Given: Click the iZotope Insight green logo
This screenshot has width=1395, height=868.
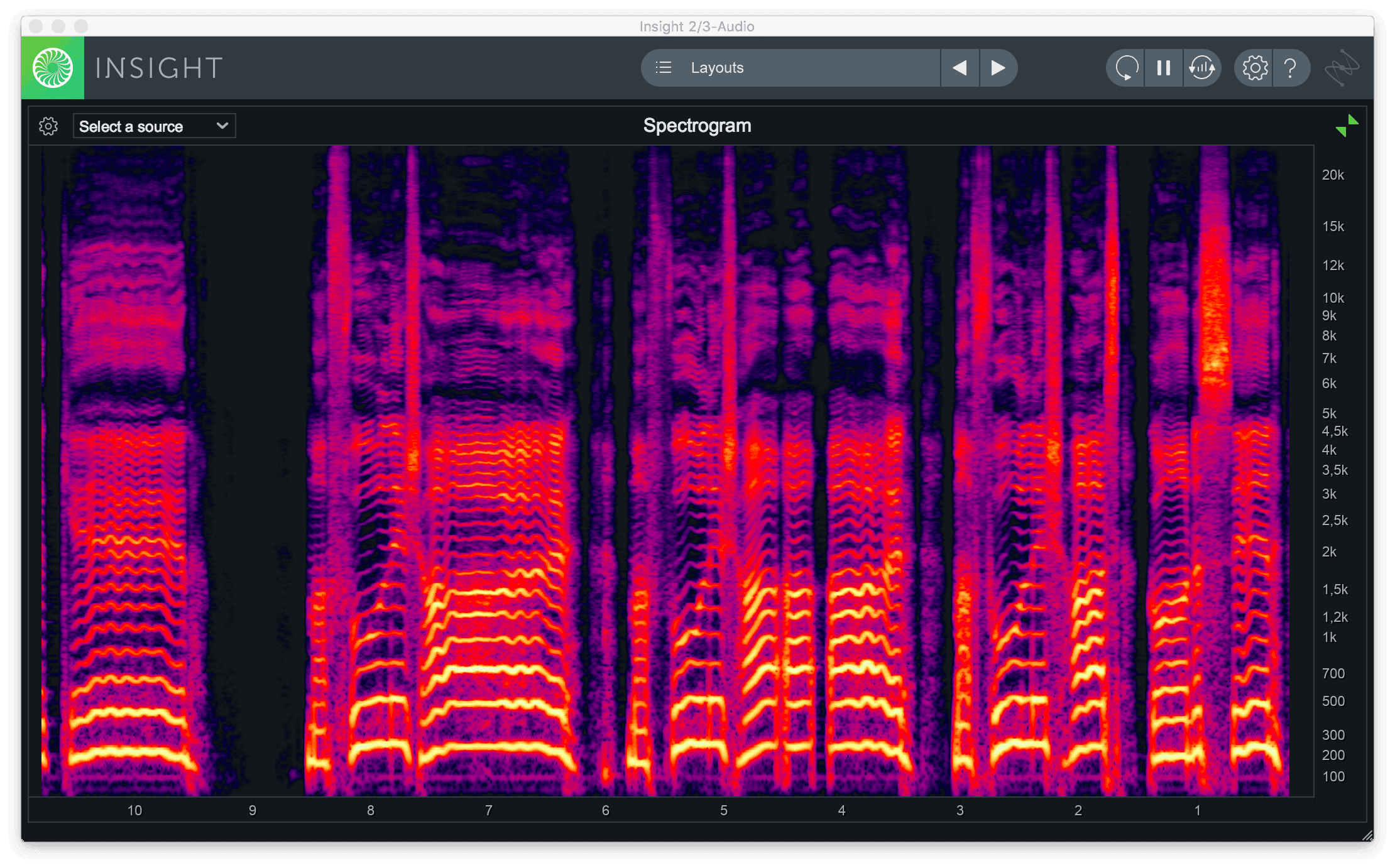Looking at the screenshot, I should pyautogui.click(x=53, y=68).
